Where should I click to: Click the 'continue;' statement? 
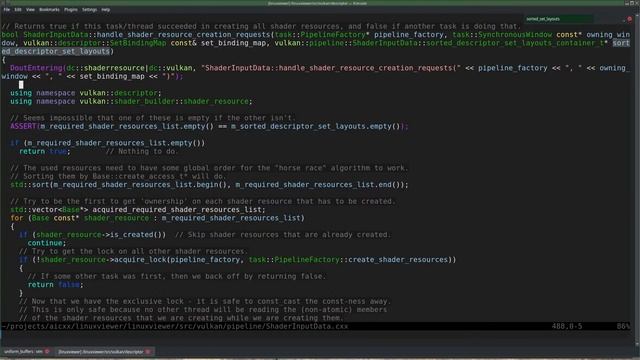[x=47, y=243]
